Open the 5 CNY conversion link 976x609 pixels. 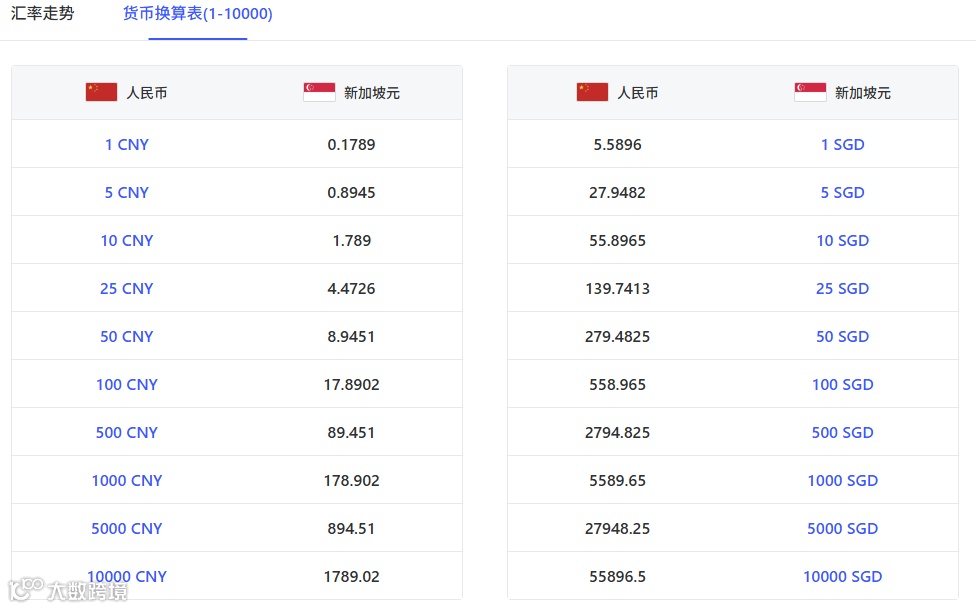(x=127, y=192)
